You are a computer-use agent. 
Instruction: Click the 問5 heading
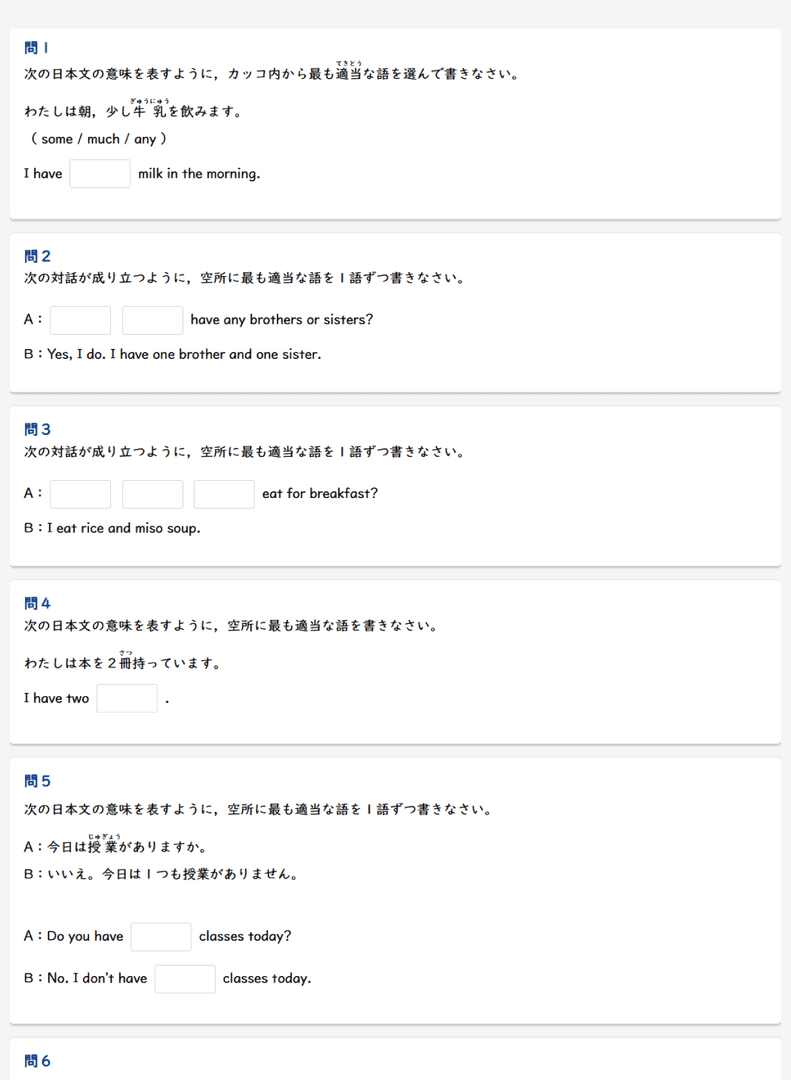click(38, 781)
